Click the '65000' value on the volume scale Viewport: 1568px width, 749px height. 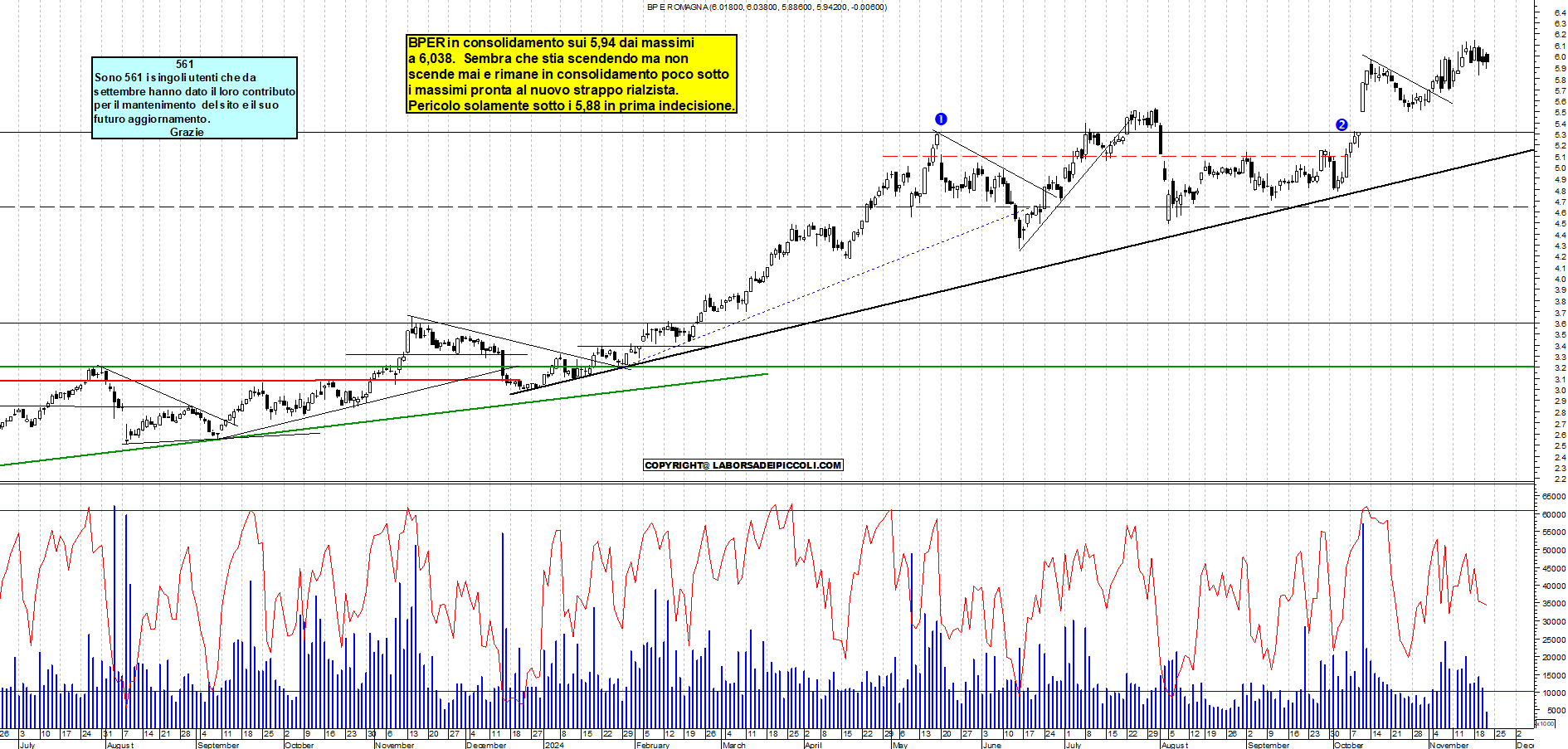coord(1553,496)
